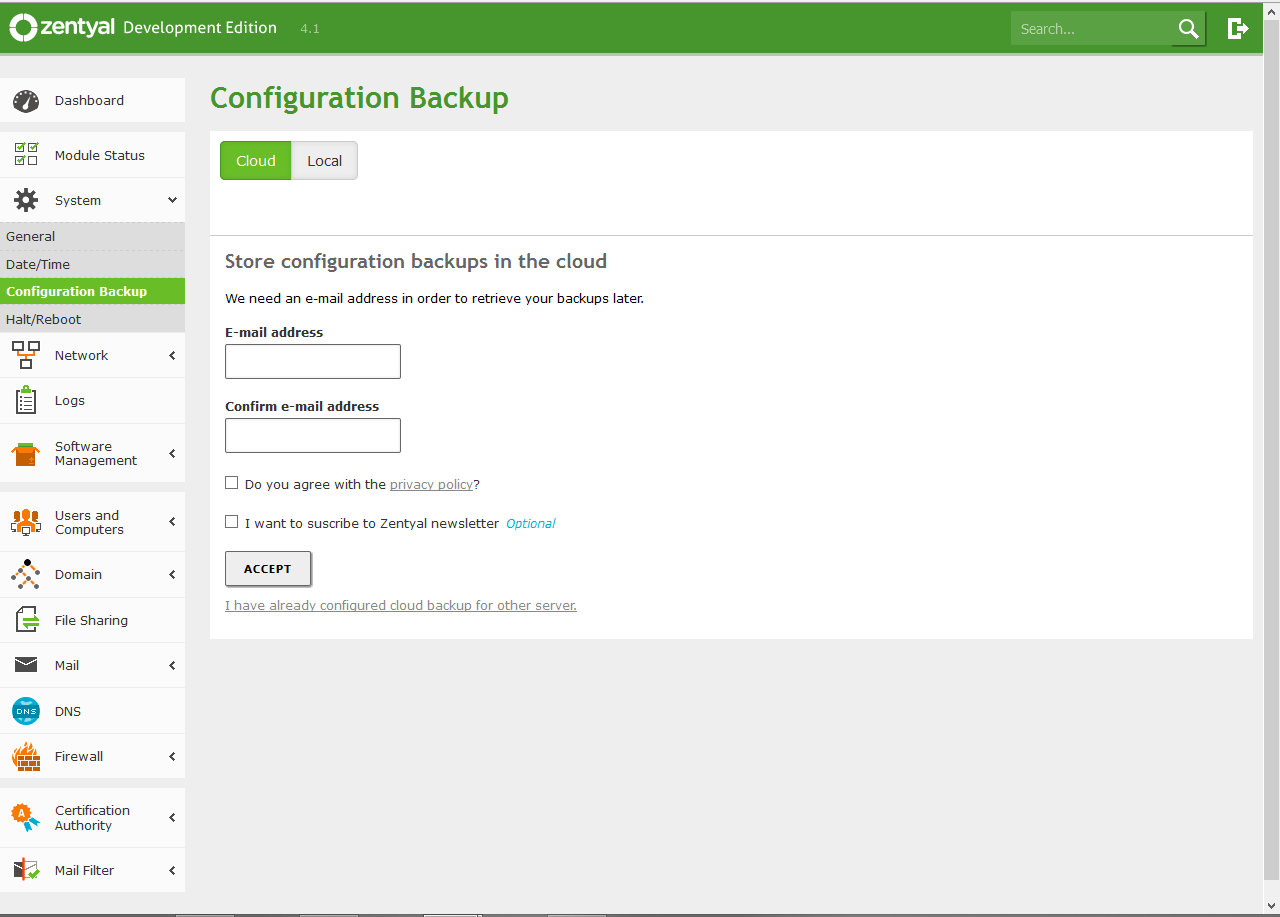The image size is (1280, 917).
Task: Expand the Mail menu arrow
Action: 172,665
